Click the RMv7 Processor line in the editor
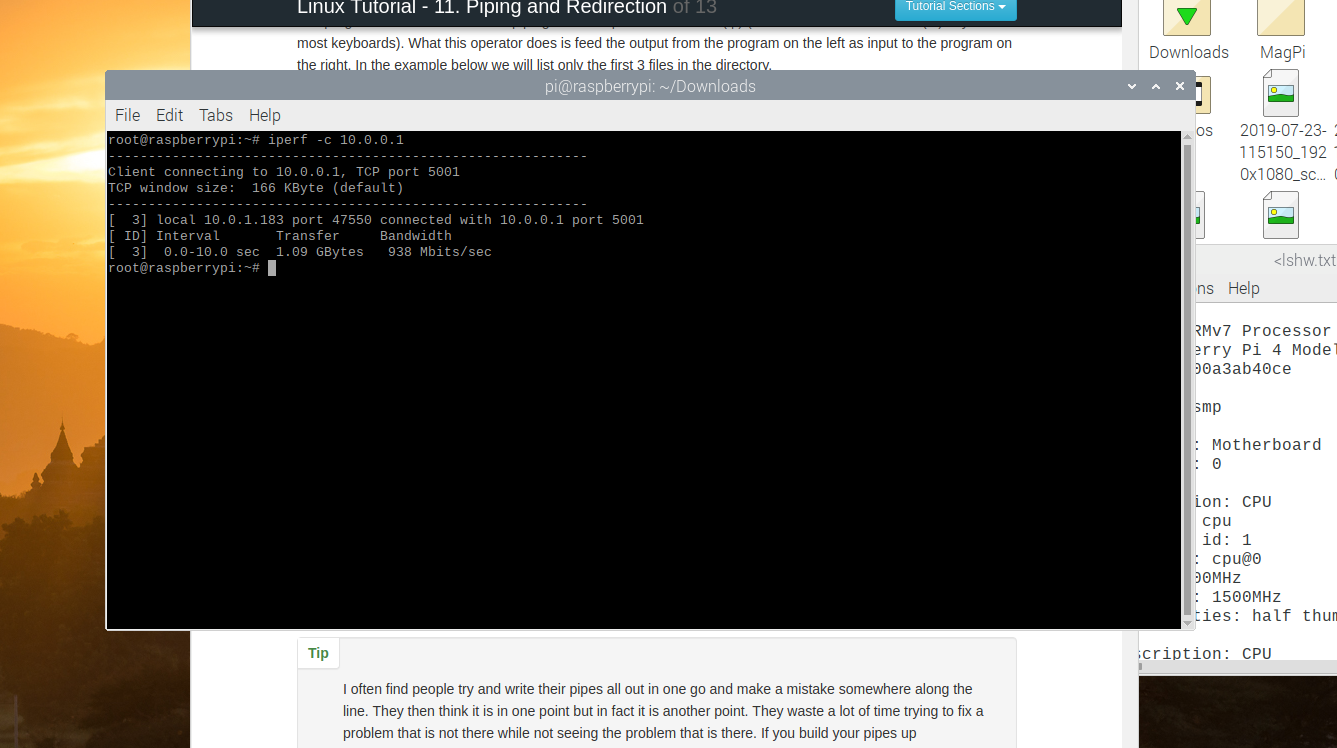The height and width of the screenshot is (748, 1337). tap(1262, 331)
